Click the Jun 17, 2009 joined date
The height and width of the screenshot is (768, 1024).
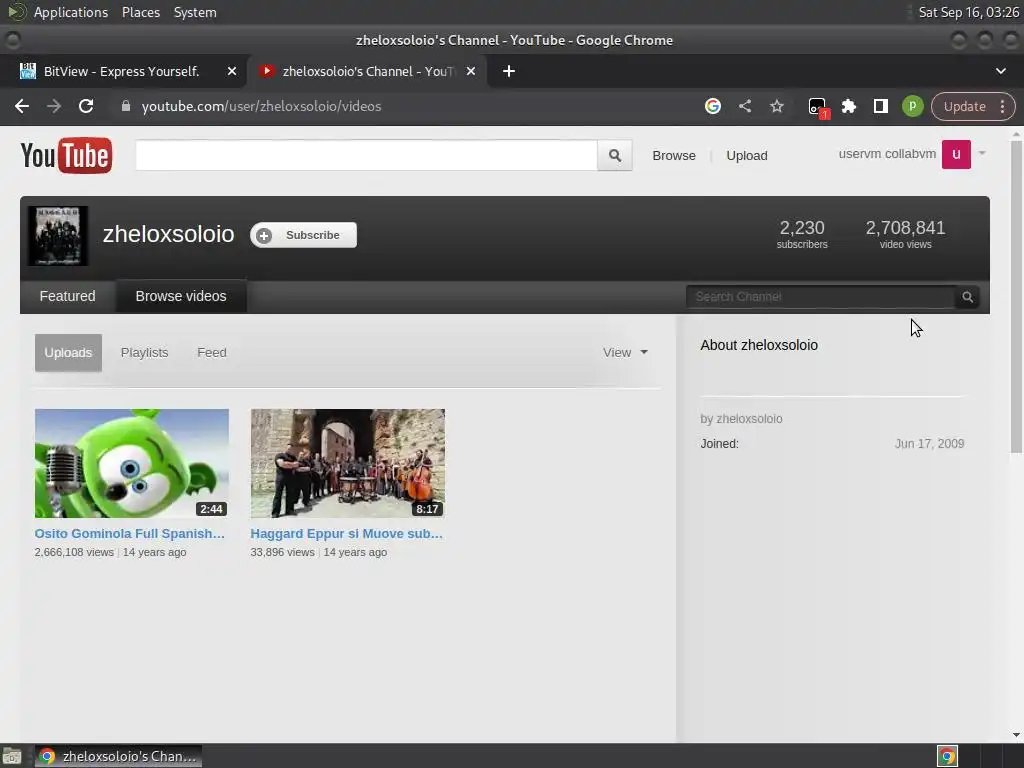tap(929, 444)
